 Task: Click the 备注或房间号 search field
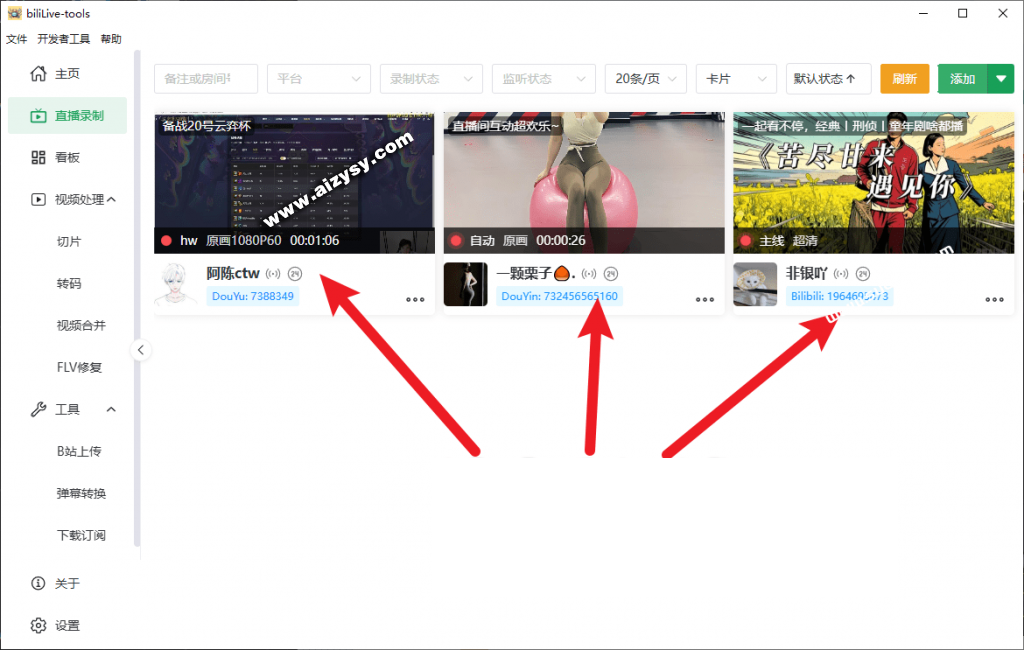[205, 79]
